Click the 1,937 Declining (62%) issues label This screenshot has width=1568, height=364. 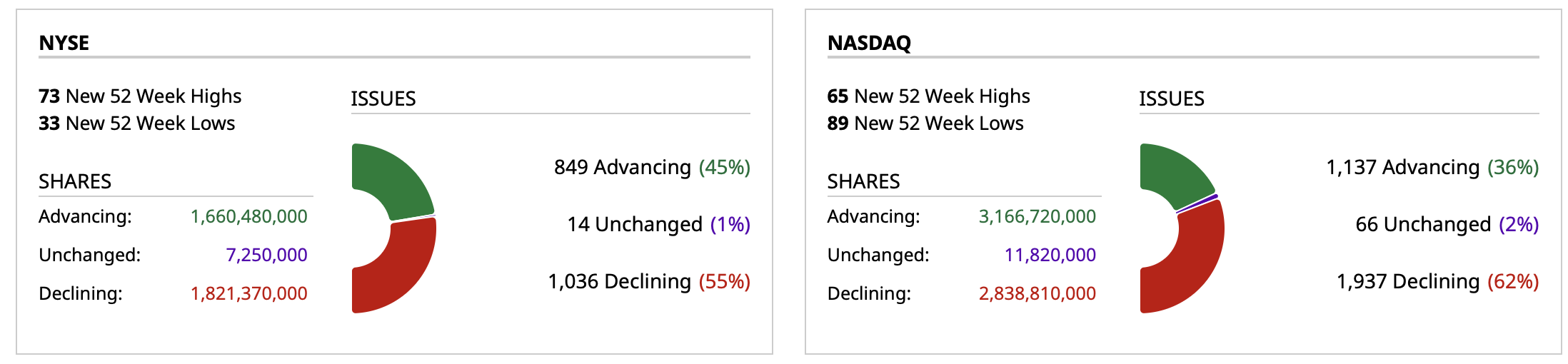point(1437,281)
